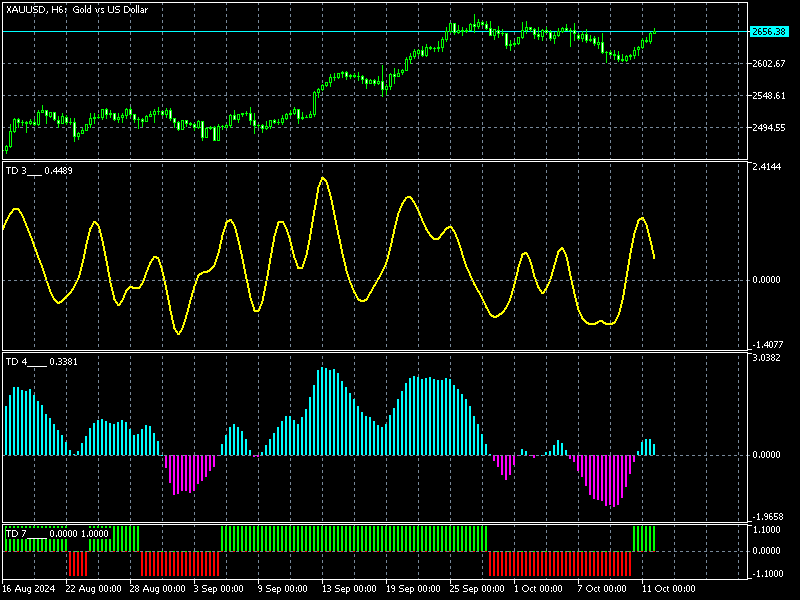Click TD 3 zero level label 0.0000

[x=767, y=280]
